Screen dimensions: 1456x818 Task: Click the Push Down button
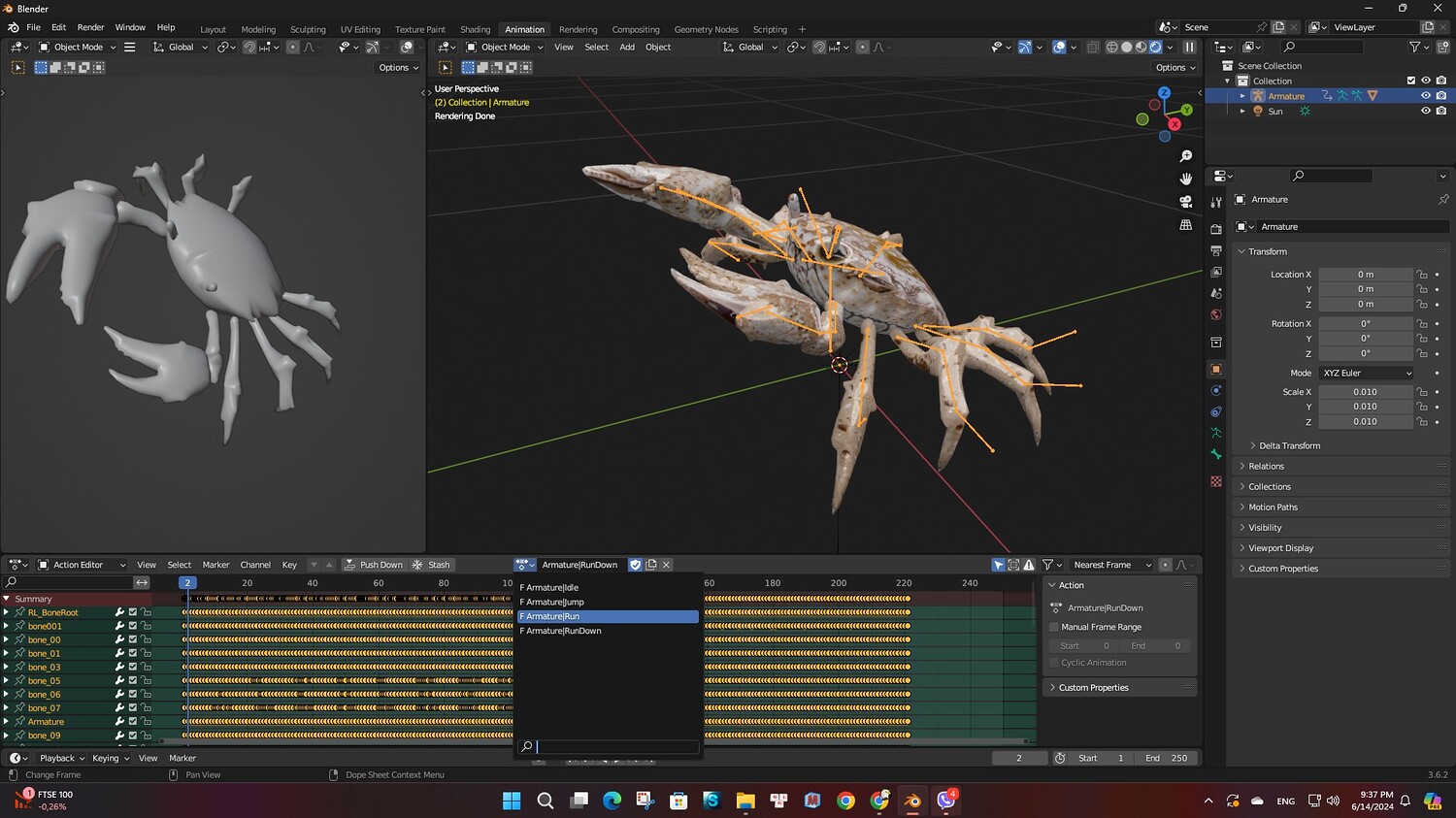click(374, 565)
